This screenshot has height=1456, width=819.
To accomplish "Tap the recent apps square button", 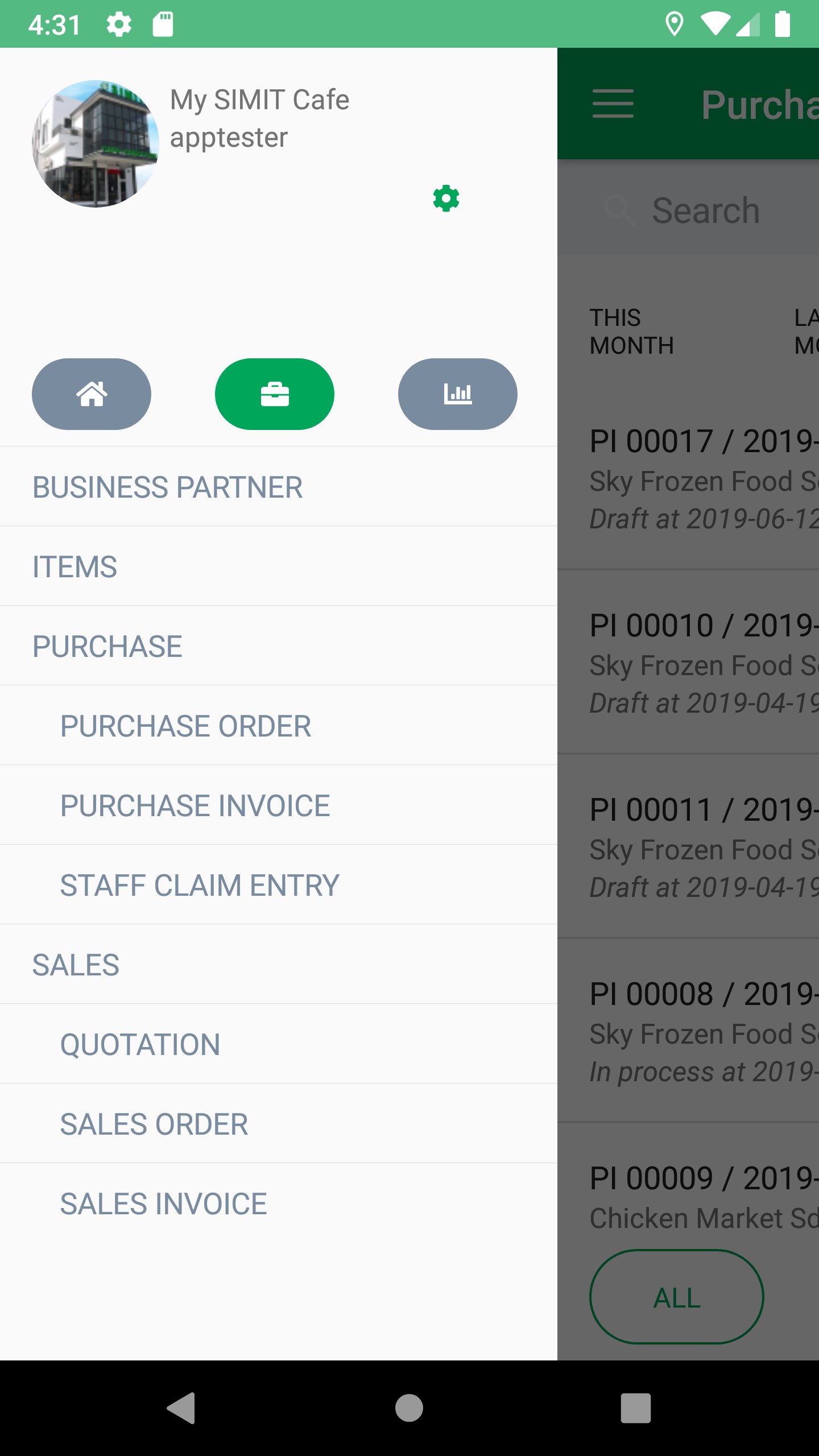I will 635,1408.
